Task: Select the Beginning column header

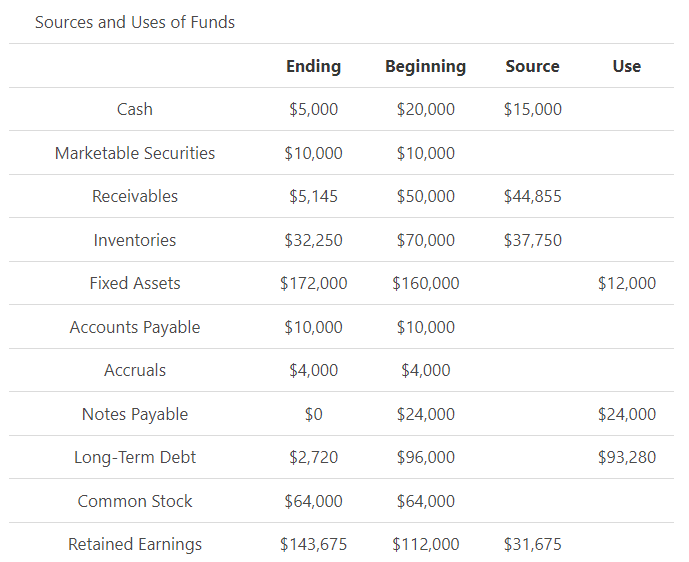Action: [425, 66]
